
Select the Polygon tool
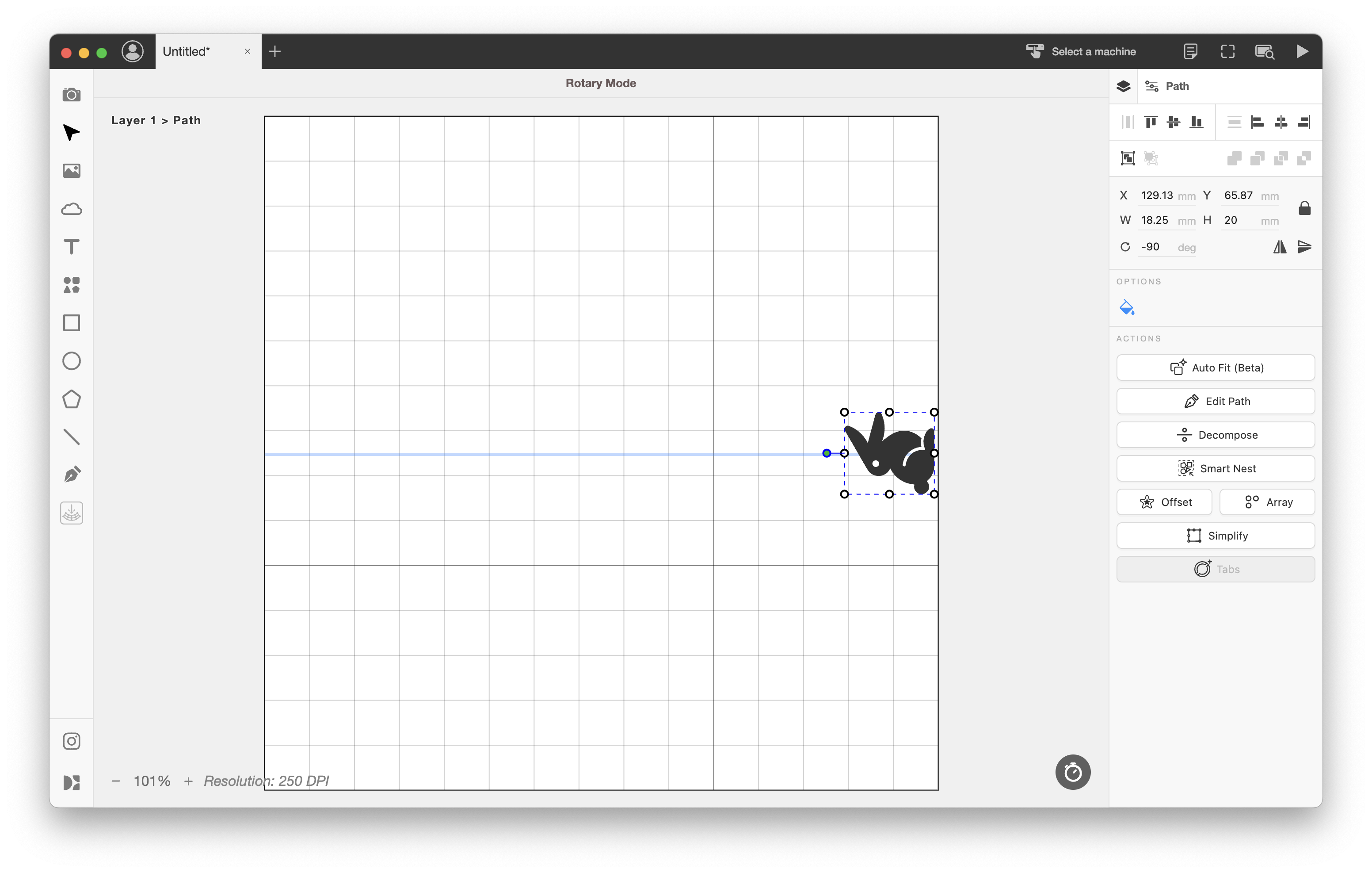pyautogui.click(x=71, y=399)
